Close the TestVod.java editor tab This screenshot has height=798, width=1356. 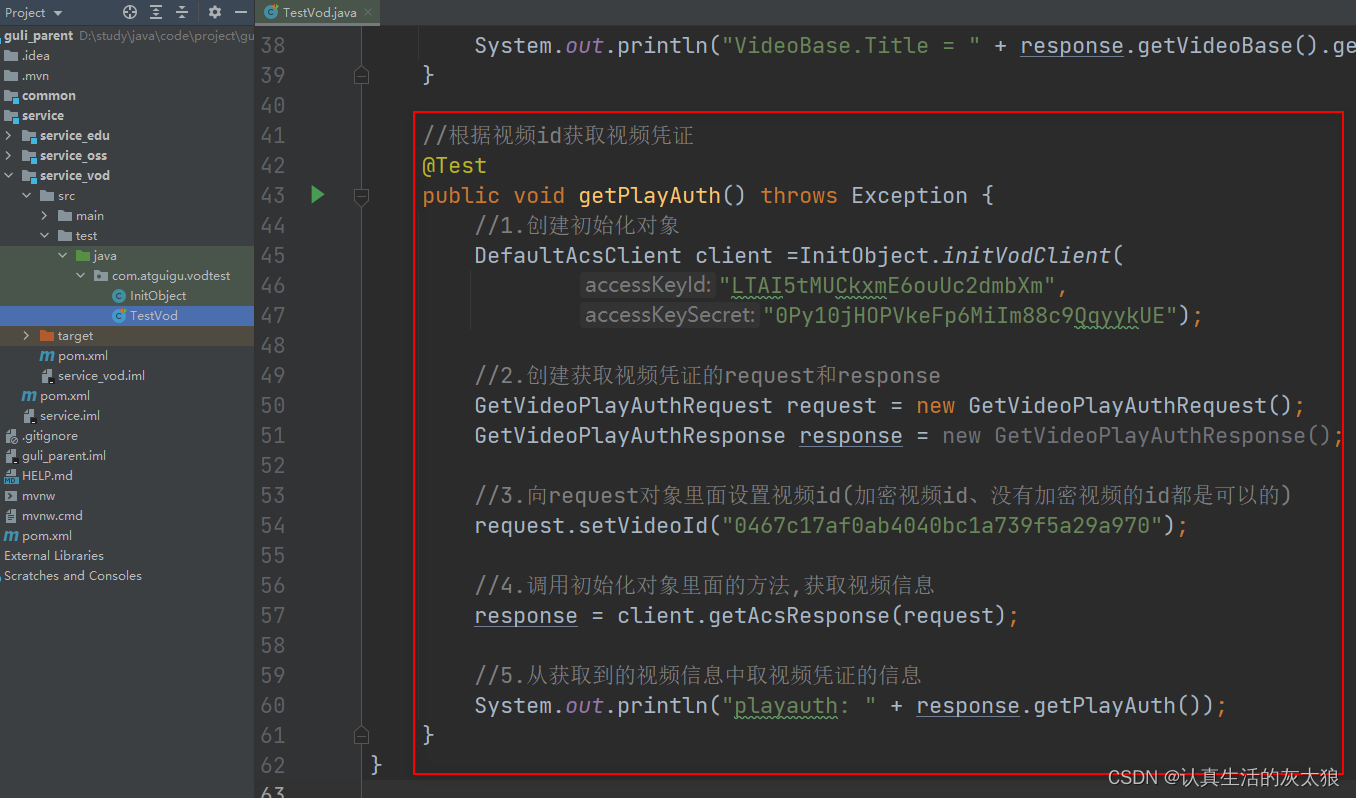tap(370, 12)
